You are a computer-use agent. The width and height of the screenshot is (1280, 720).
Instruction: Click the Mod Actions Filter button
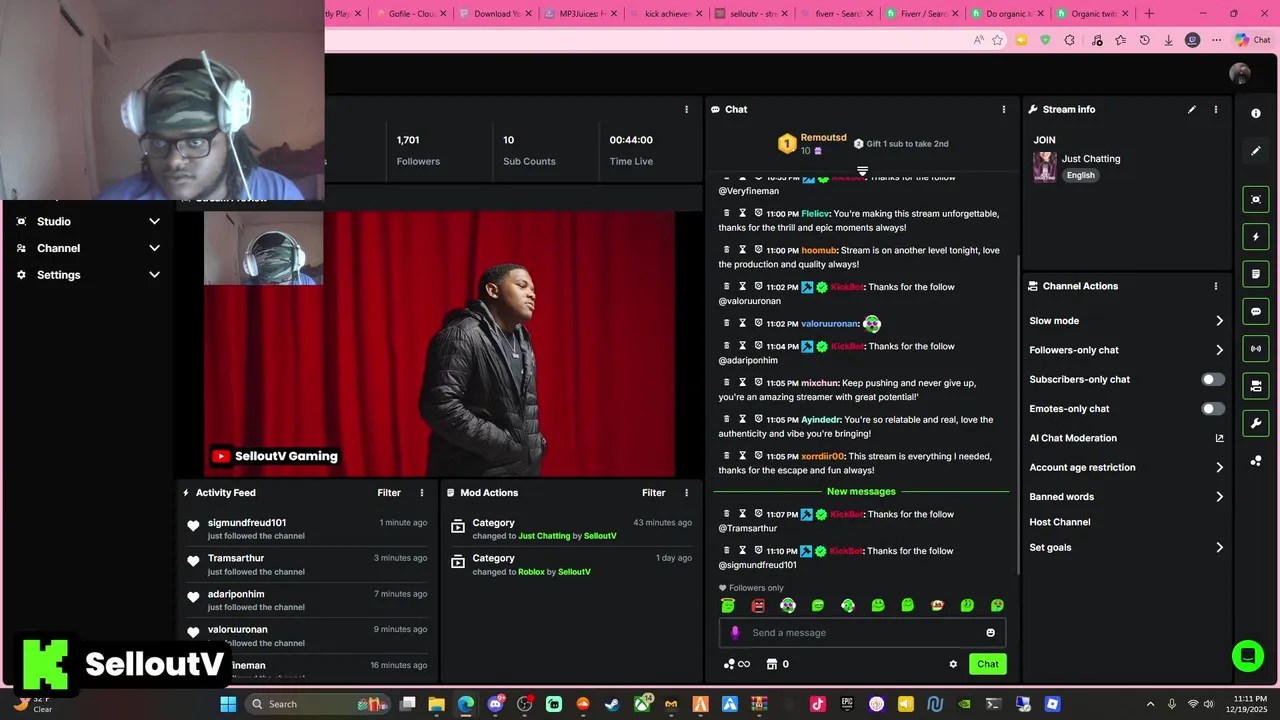coord(653,492)
